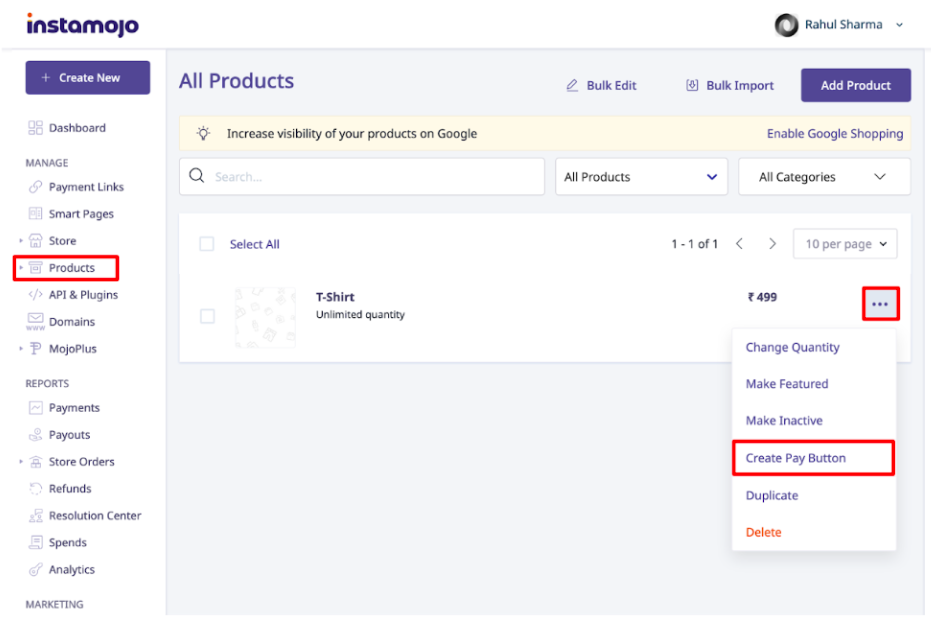This screenshot has height=623, width=931.
Task: Click the Analytics icon in sidebar
Action: [x=36, y=570]
